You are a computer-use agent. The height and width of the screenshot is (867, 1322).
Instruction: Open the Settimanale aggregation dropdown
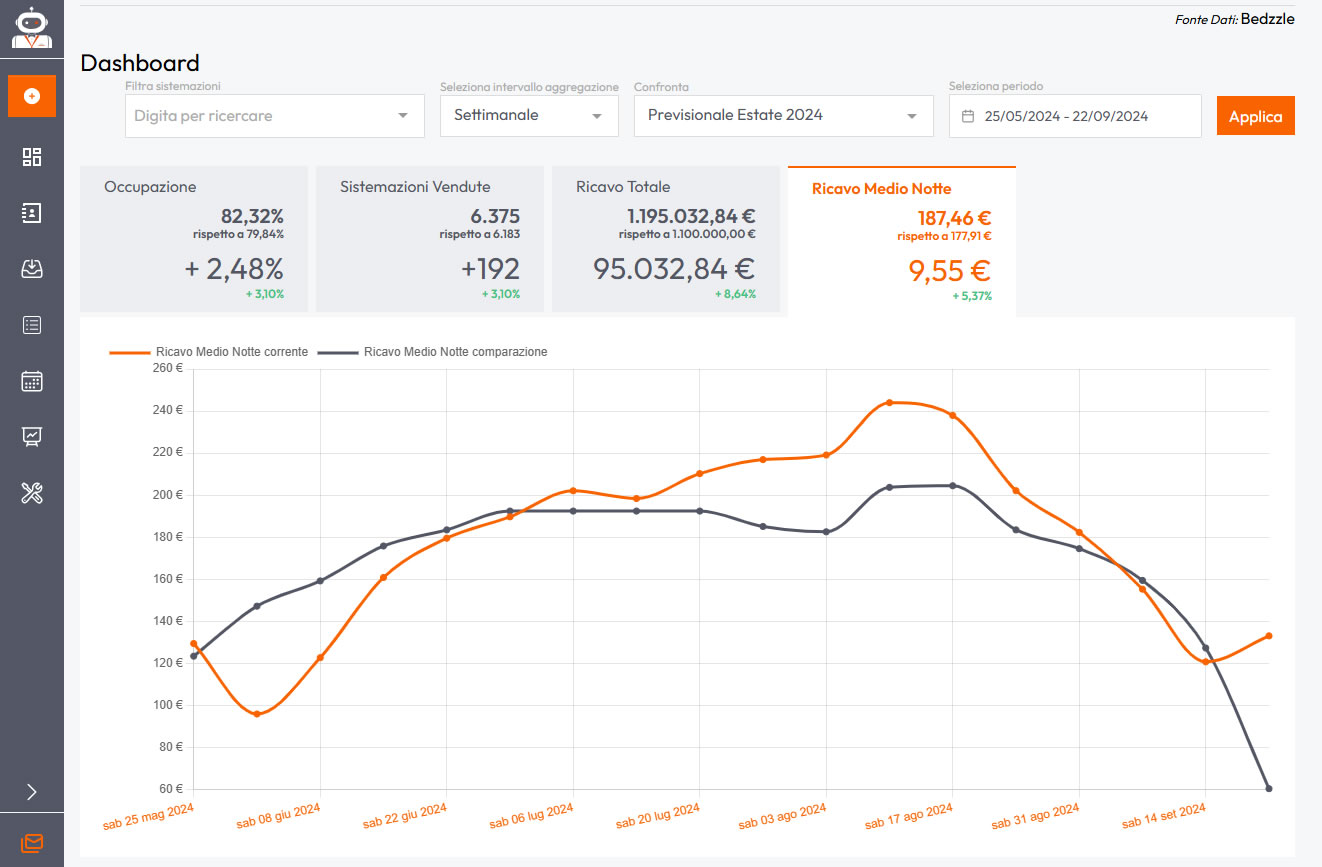click(529, 116)
